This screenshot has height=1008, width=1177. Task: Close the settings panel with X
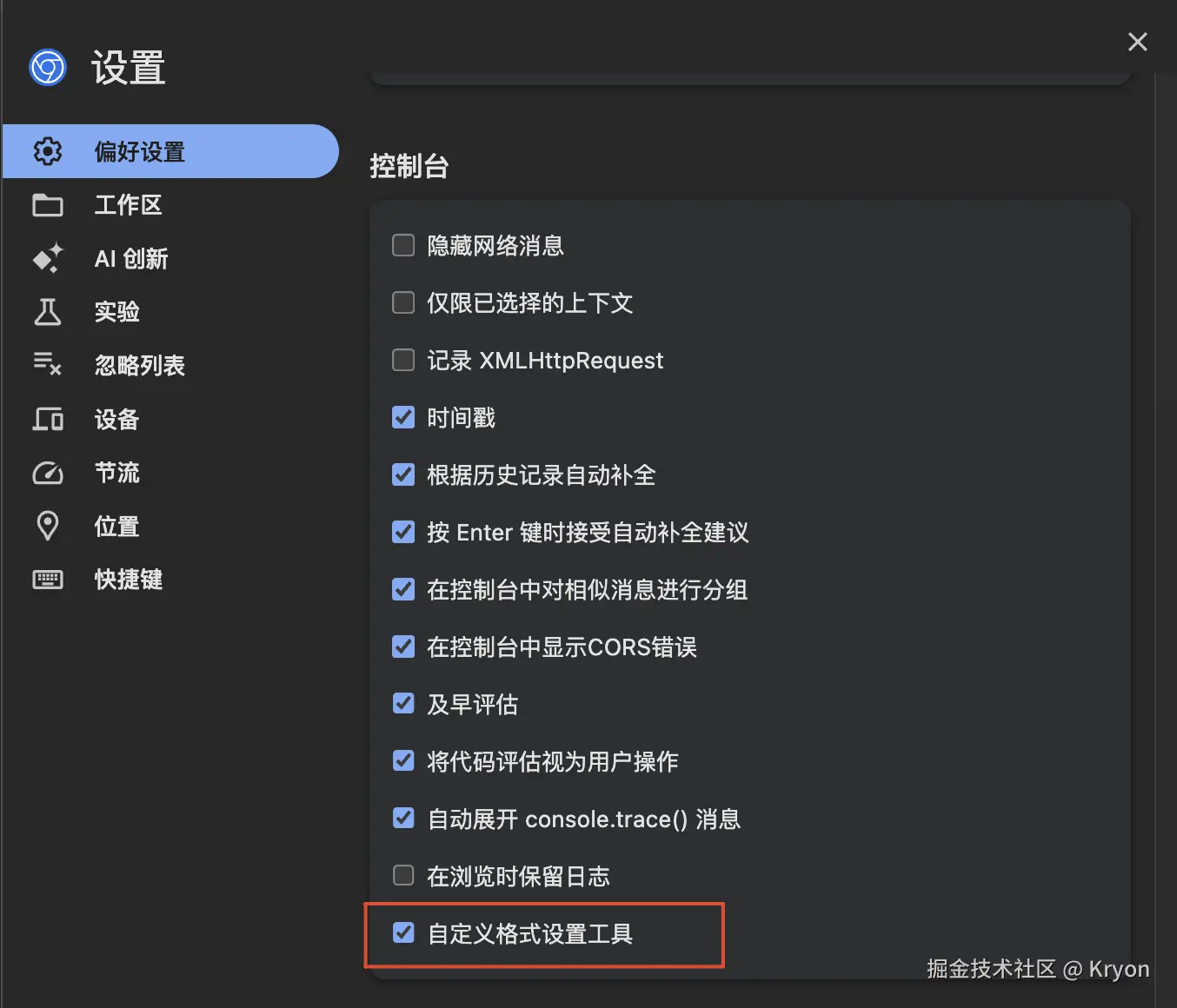click(1137, 42)
